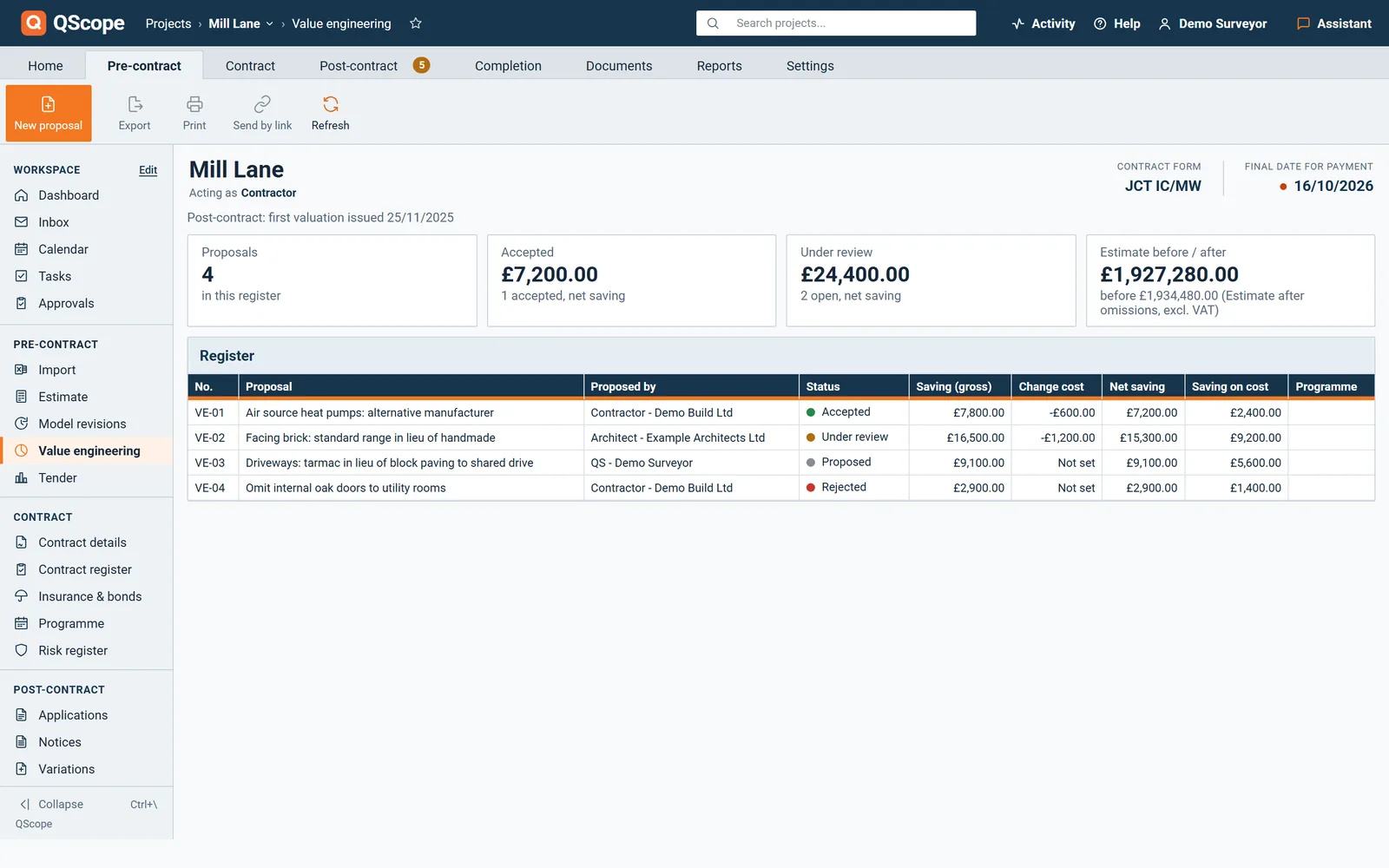Open the Demo Surveyor user menu
This screenshot has width=1389, height=868.
pos(1213,23)
